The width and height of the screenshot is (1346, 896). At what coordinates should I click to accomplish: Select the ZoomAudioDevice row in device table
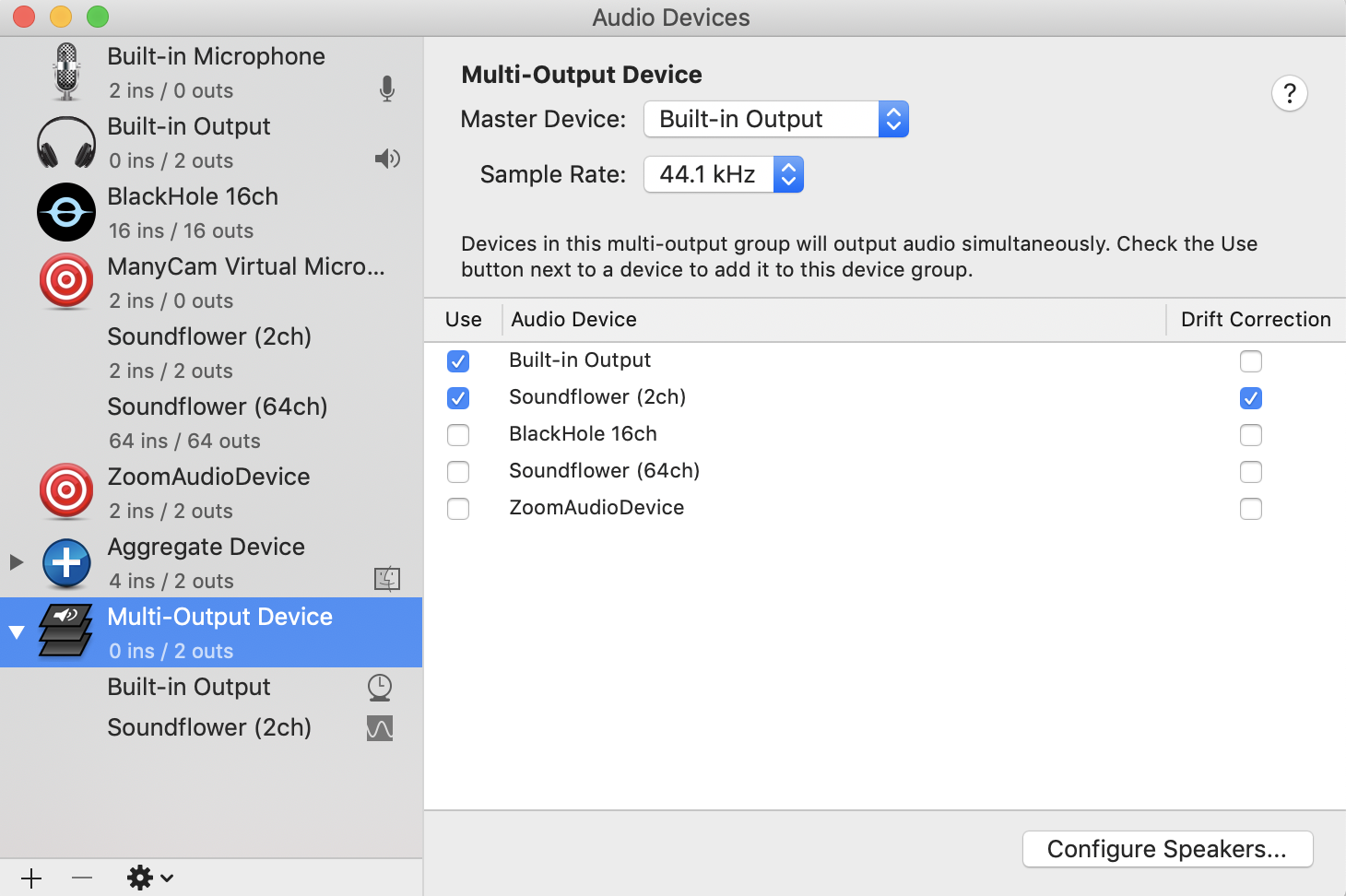pyautogui.click(x=885, y=508)
